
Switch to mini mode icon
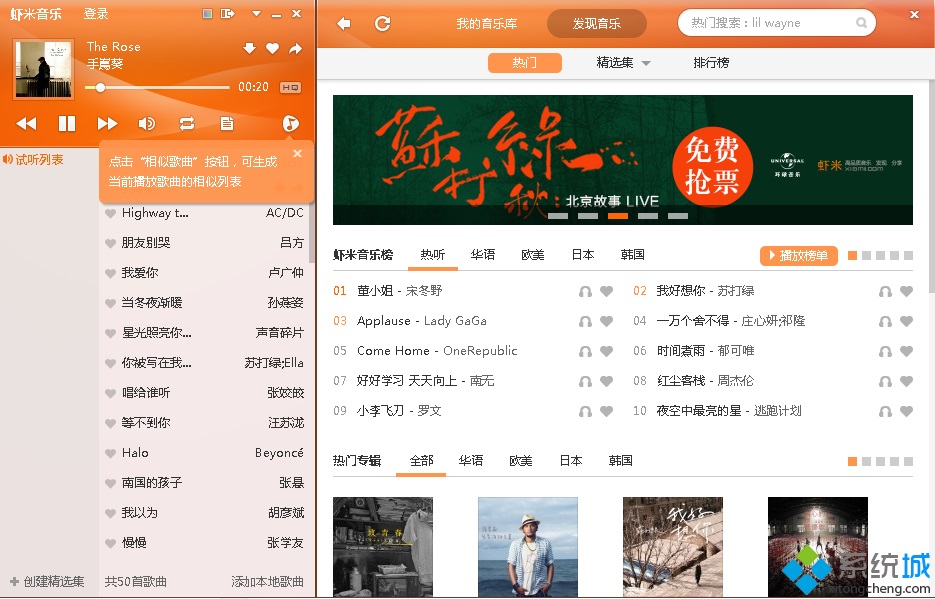point(227,13)
